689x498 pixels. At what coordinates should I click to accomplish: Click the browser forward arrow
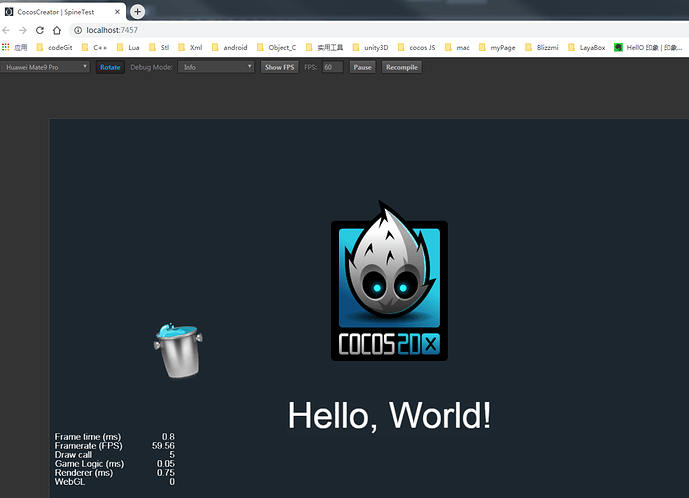point(23,30)
